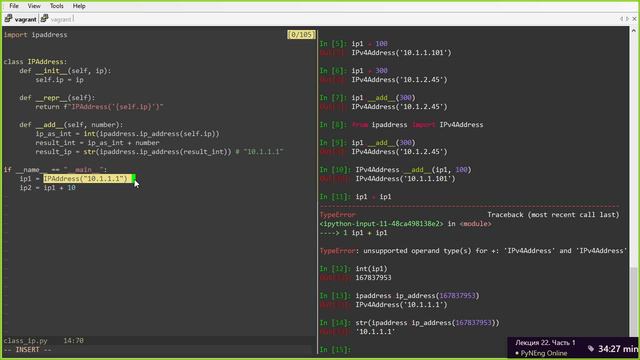The image size is (640, 360).
Task: Click the 14:70 cursor position in status line
Action: pyautogui.click(x=73, y=340)
